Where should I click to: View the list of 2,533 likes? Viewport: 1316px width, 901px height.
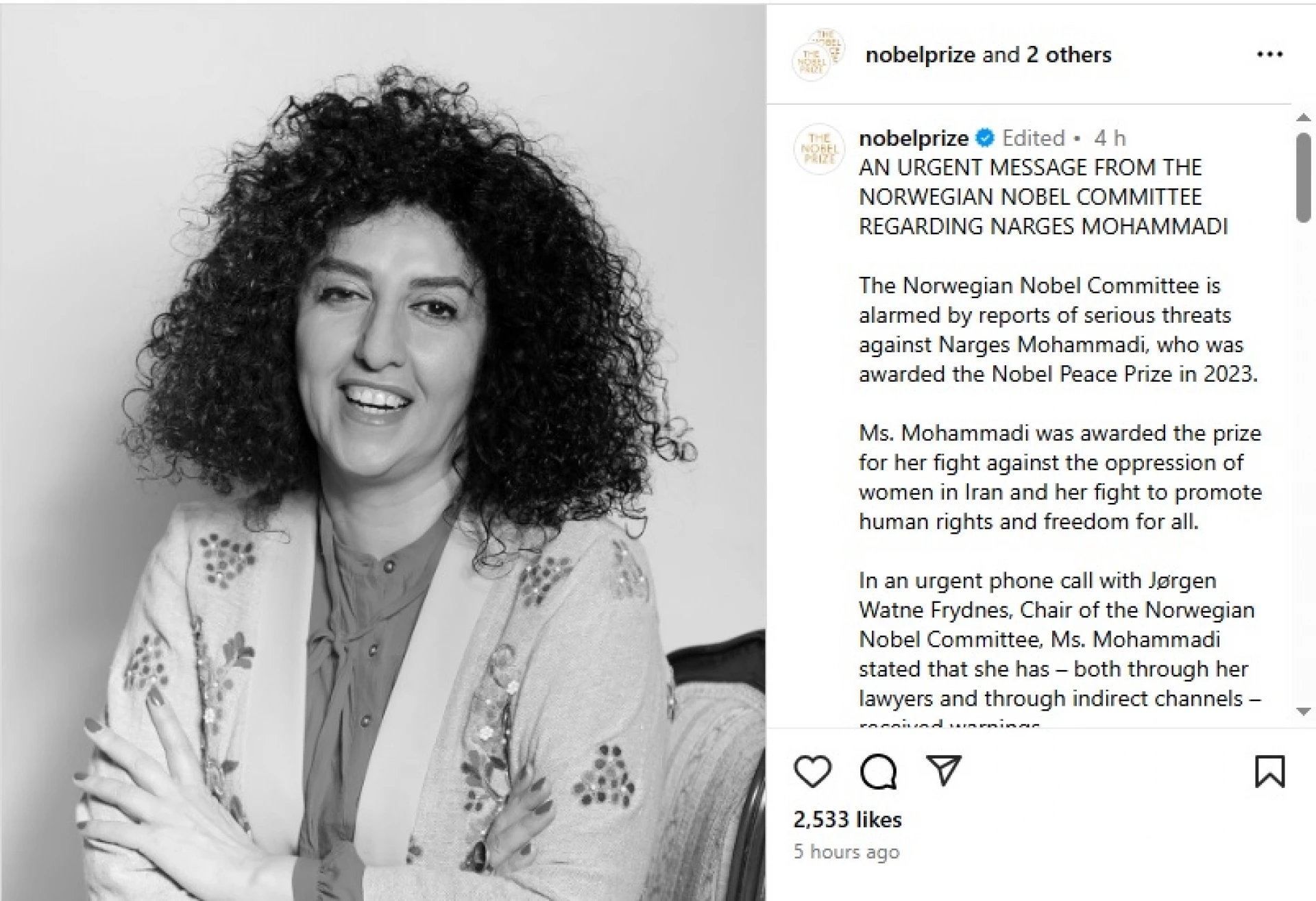(x=847, y=819)
